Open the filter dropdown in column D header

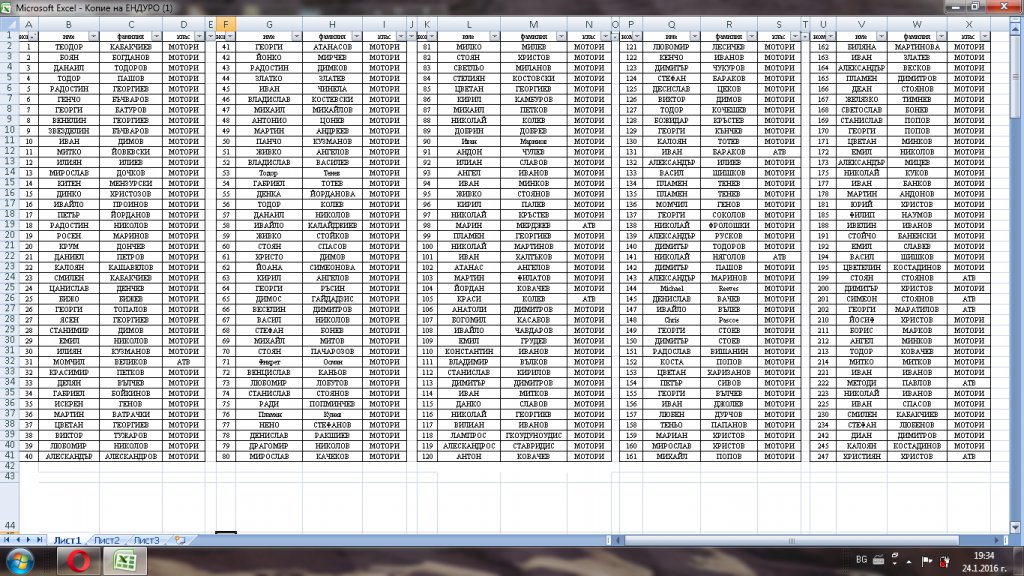point(199,37)
